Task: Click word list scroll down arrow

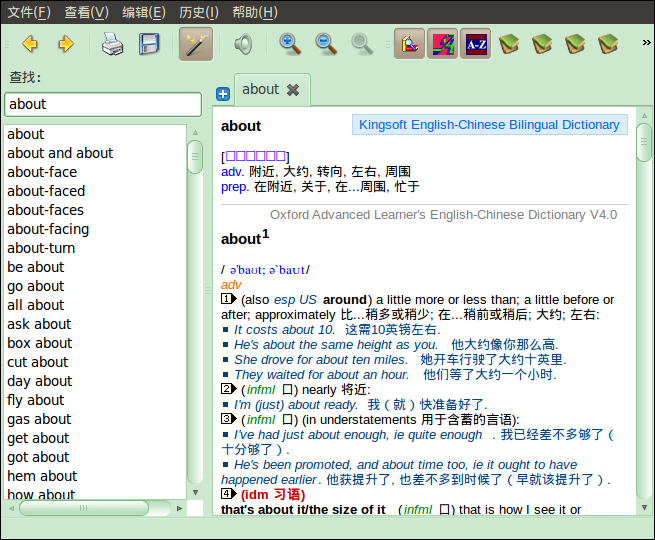Action: (195, 493)
